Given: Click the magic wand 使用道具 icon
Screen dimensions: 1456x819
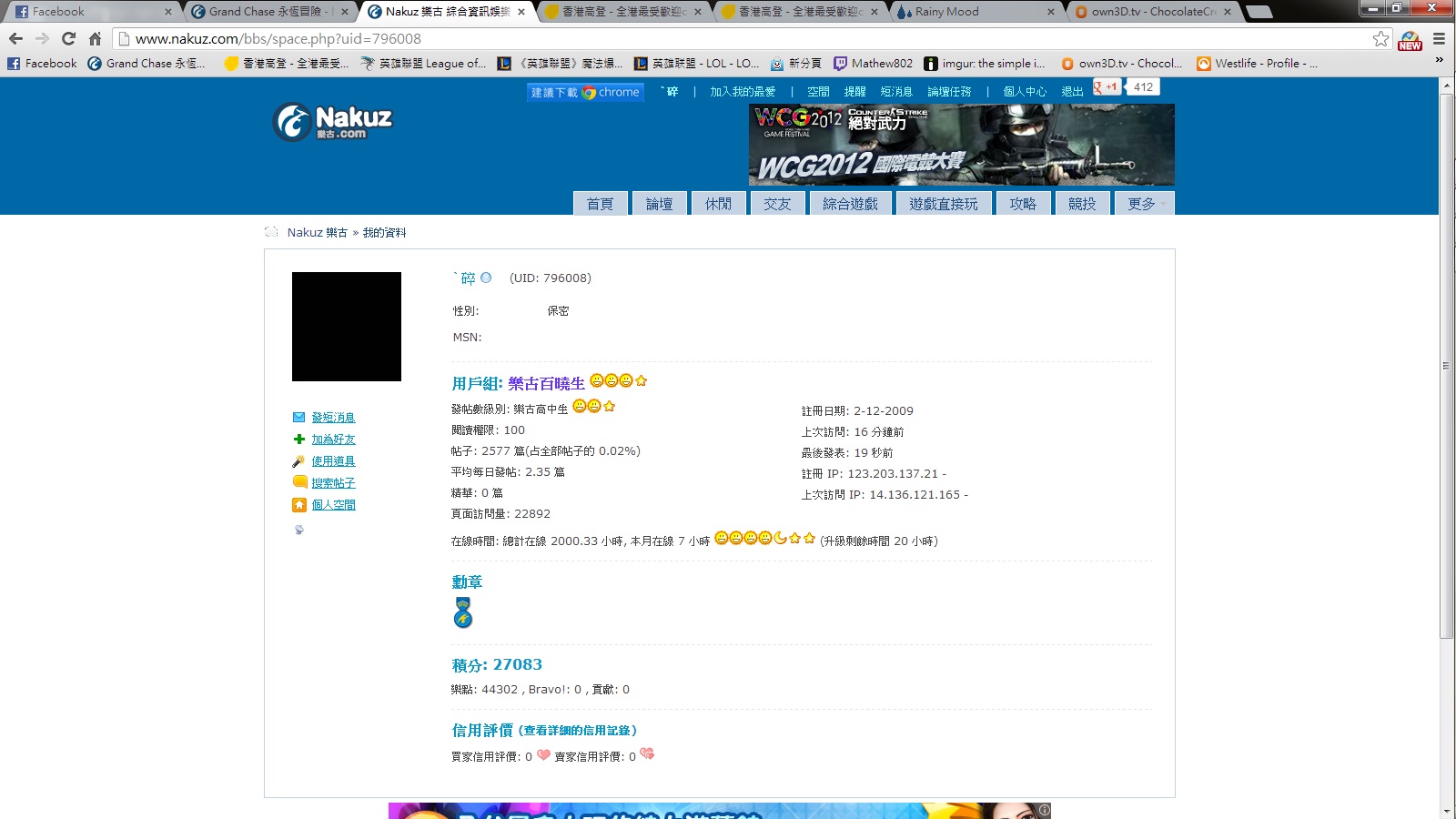Looking at the screenshot, I should point(298,461).
